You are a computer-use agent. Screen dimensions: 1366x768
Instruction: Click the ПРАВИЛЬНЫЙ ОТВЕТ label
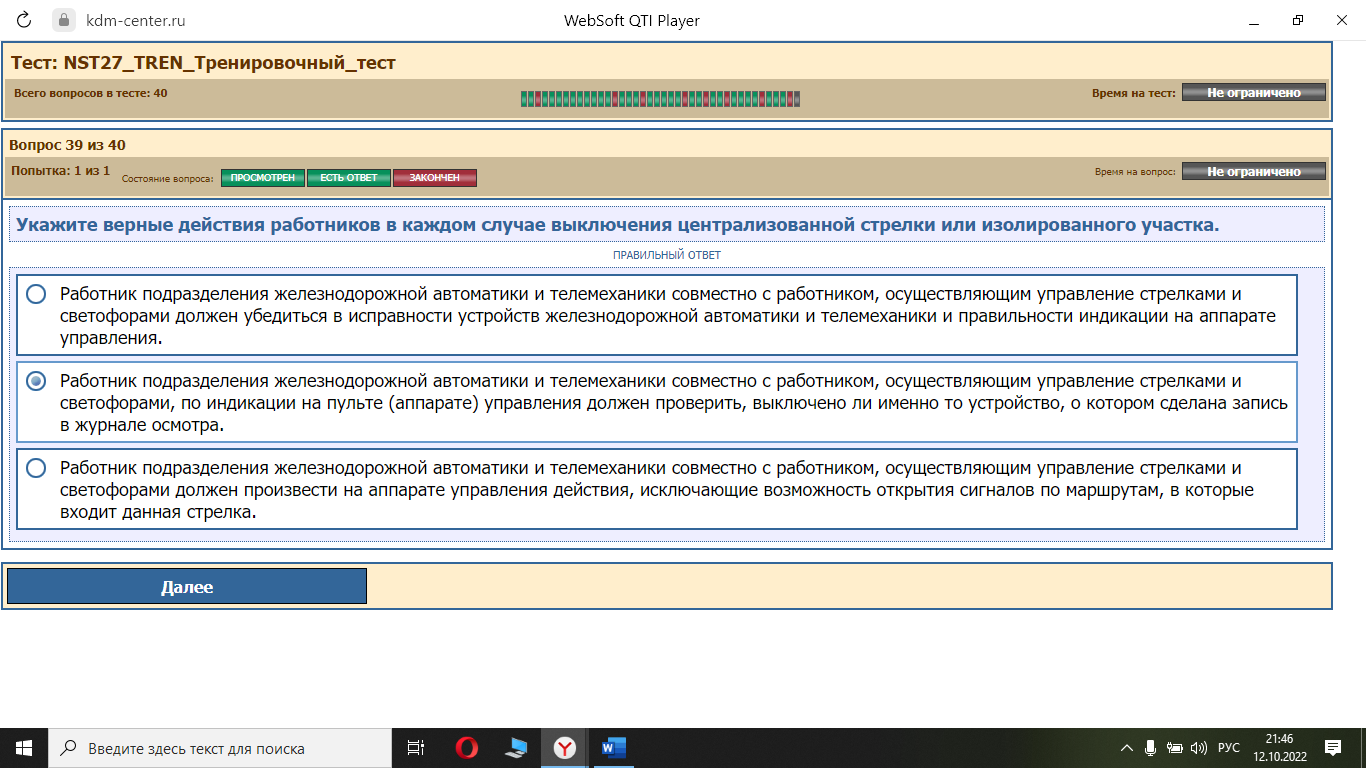point(667,255)
